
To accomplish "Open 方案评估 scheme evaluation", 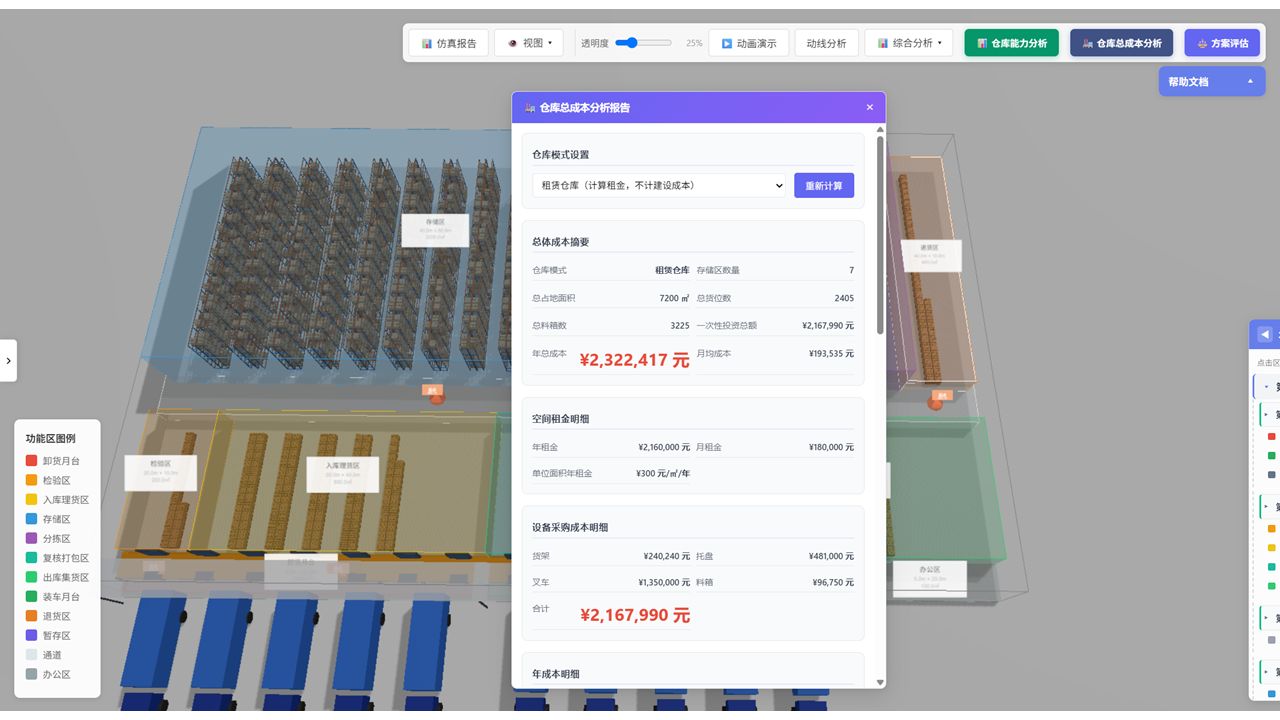I will (1222, 43).
